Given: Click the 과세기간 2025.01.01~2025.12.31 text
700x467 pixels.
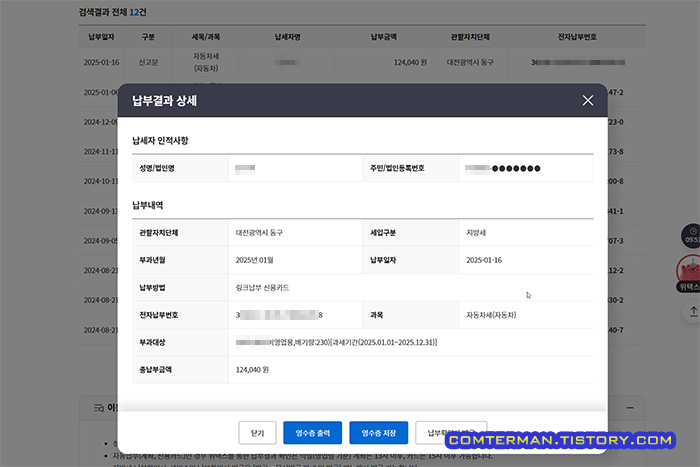Looking at the screenshot, I should pos(383,342).
